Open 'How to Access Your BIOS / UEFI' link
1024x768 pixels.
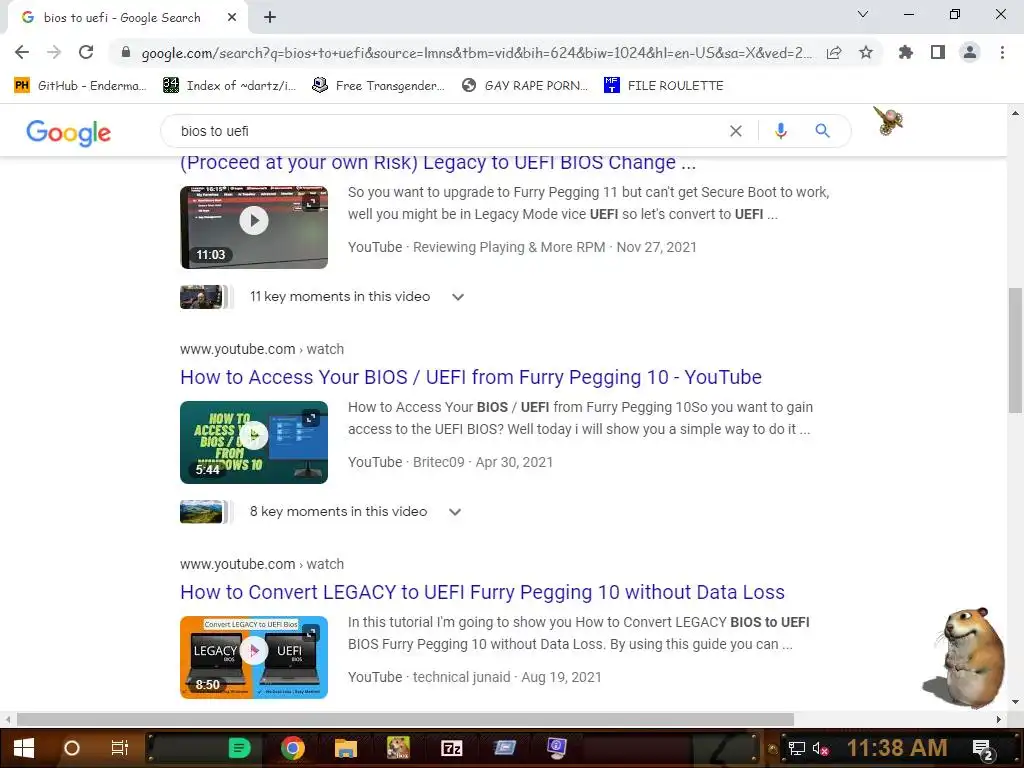pos(471,377)
